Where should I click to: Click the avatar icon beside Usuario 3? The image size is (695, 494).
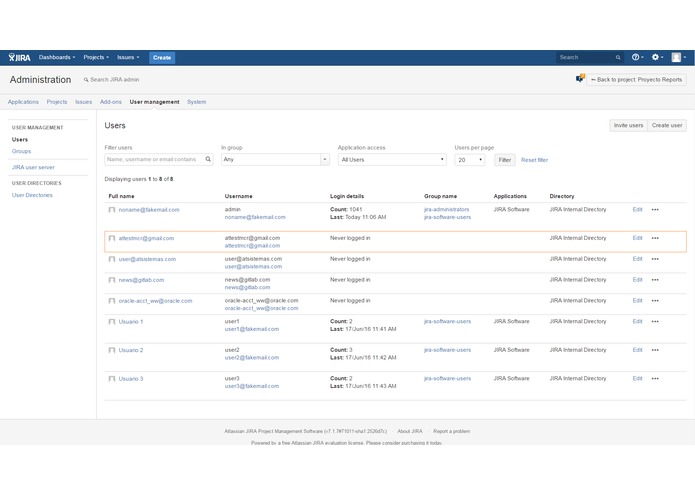tap(112, 379)
